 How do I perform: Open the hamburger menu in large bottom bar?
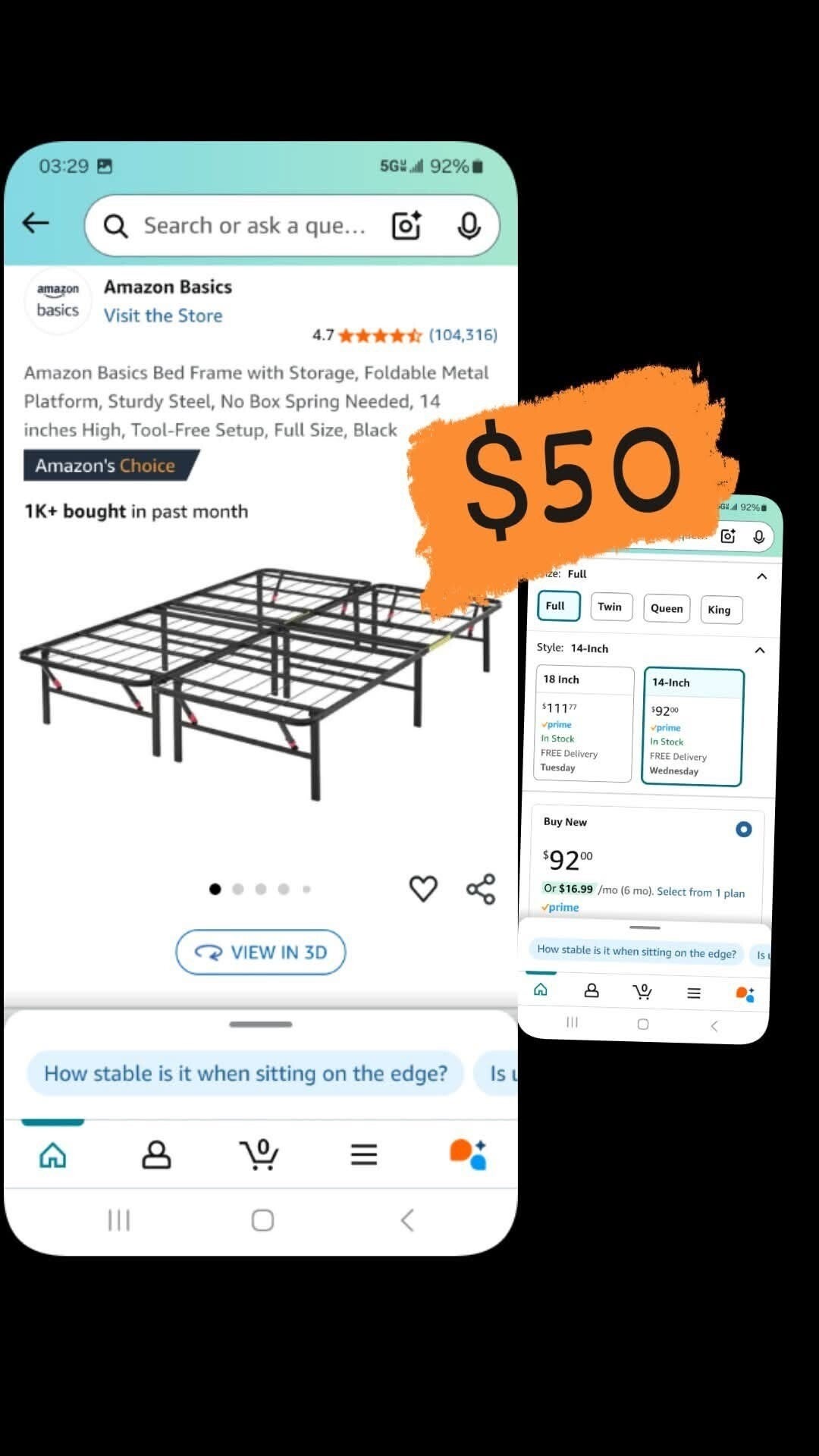click(364, 1154)
